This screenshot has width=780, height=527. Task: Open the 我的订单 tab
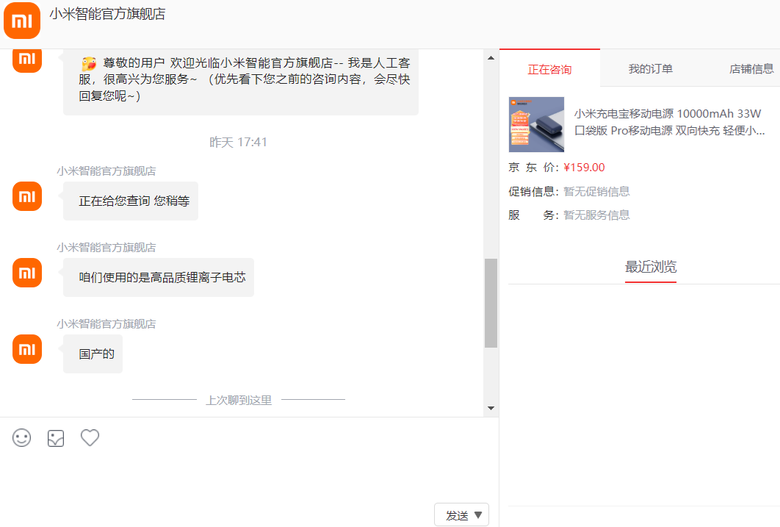pos(650,69)
